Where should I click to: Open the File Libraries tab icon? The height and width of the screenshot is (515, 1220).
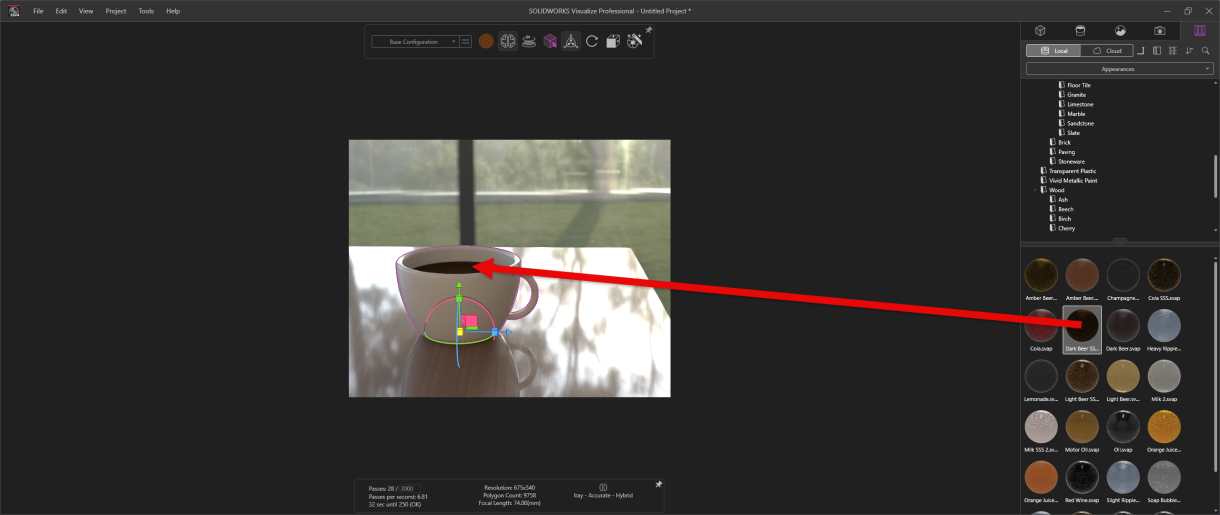(1200, 30)
